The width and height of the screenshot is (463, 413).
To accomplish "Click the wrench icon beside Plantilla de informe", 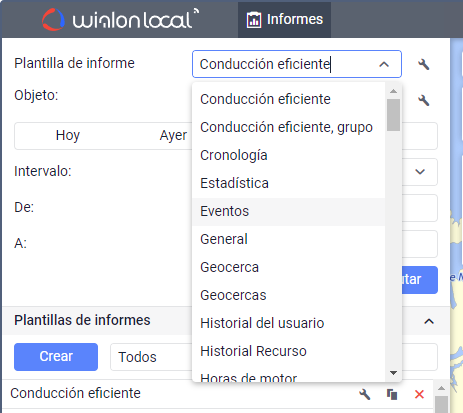I will pyautogui.click(x=424, y=64).
